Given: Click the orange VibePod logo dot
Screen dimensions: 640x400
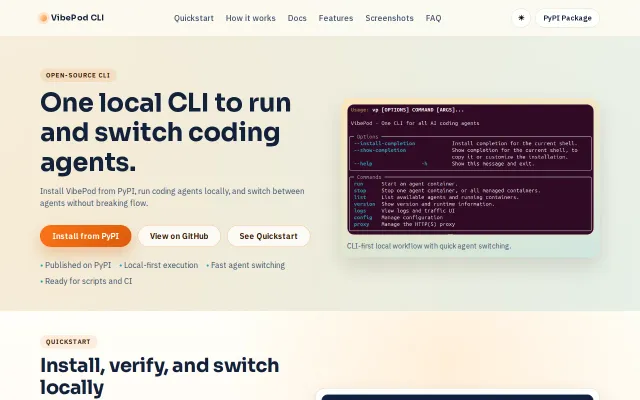Looking at the screenshot, I should pos(43,18).
